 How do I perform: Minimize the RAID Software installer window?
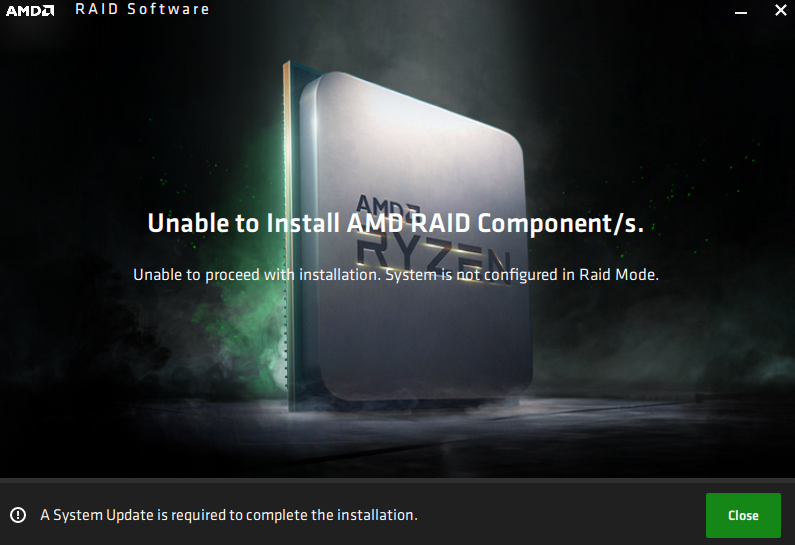741,12
